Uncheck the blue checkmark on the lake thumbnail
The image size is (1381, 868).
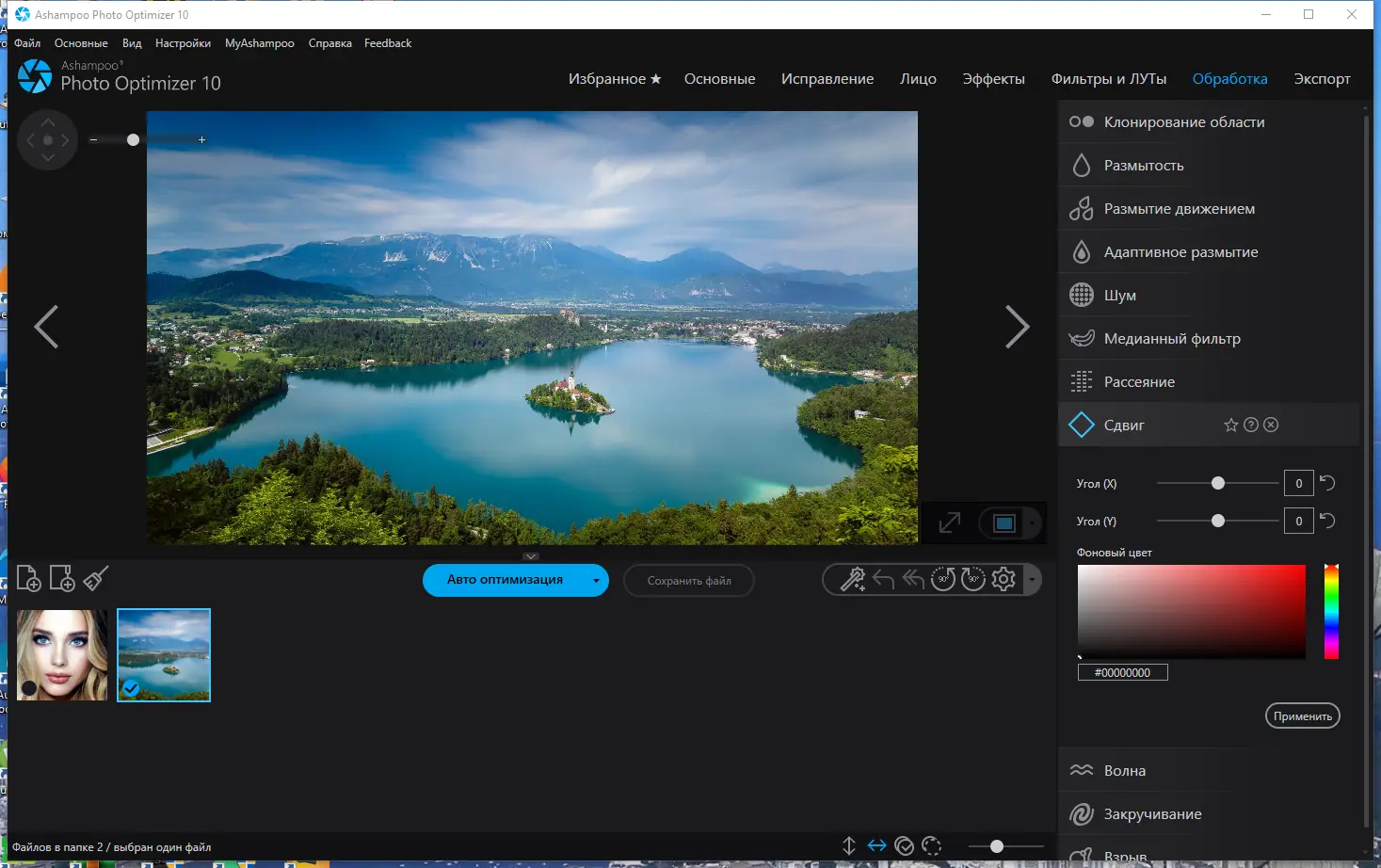click(x=131, y=688)
